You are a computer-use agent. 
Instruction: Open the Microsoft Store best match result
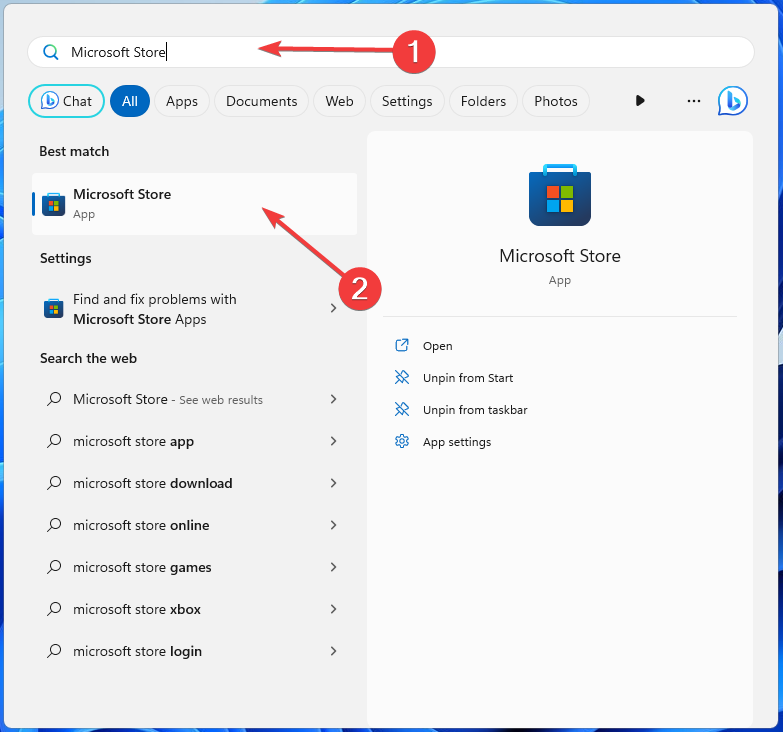pyautogui.click(x=194, y=204)
